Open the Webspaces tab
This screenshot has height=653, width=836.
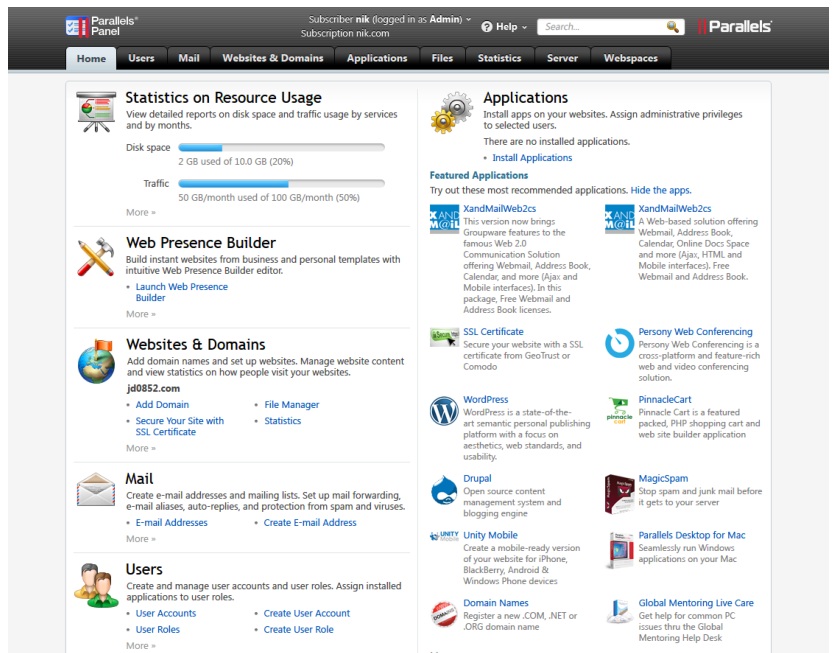pyautogui.click(x=631, y=58)
